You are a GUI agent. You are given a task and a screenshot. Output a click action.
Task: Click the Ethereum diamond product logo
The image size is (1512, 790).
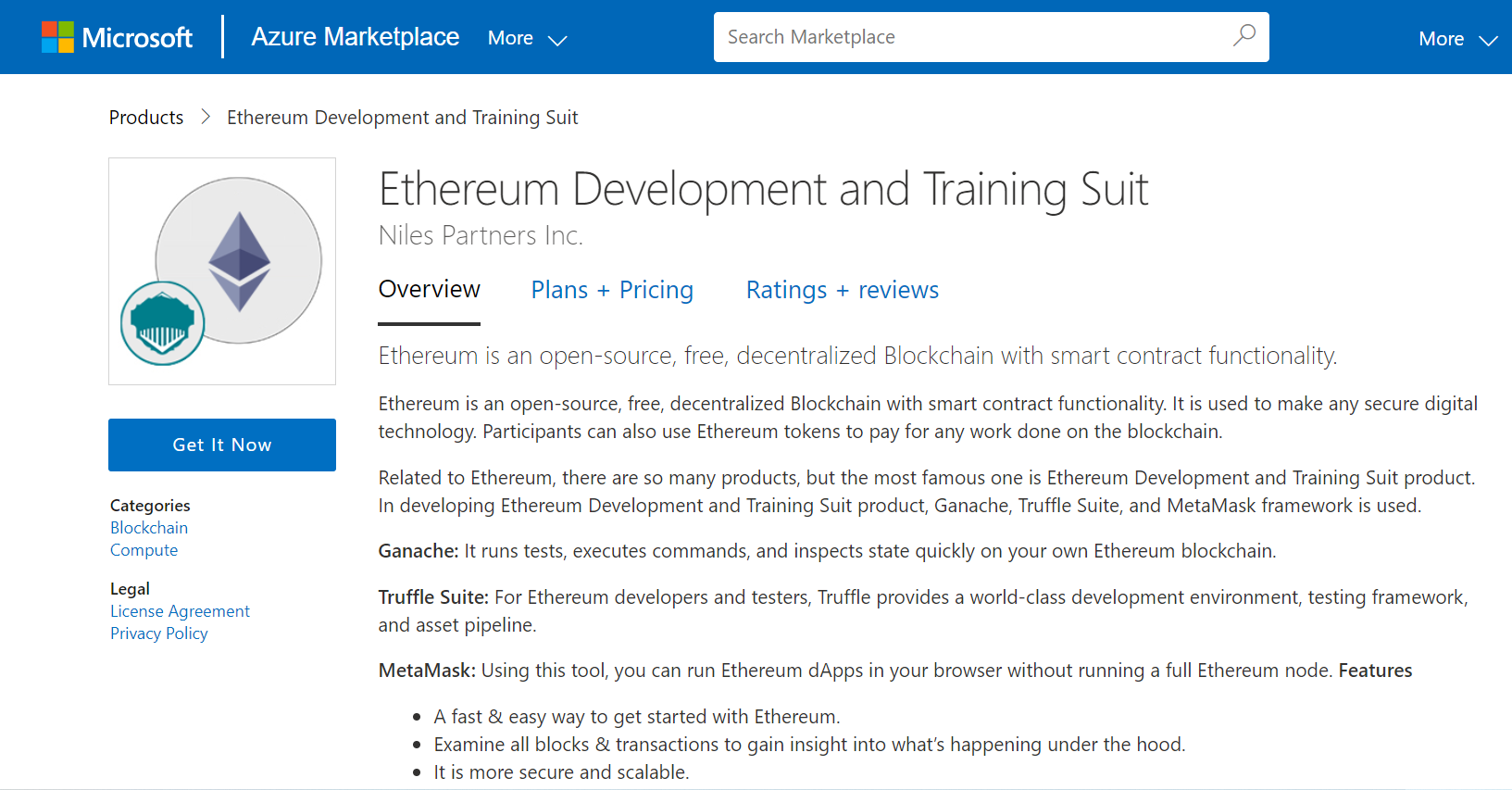(239, 261)
